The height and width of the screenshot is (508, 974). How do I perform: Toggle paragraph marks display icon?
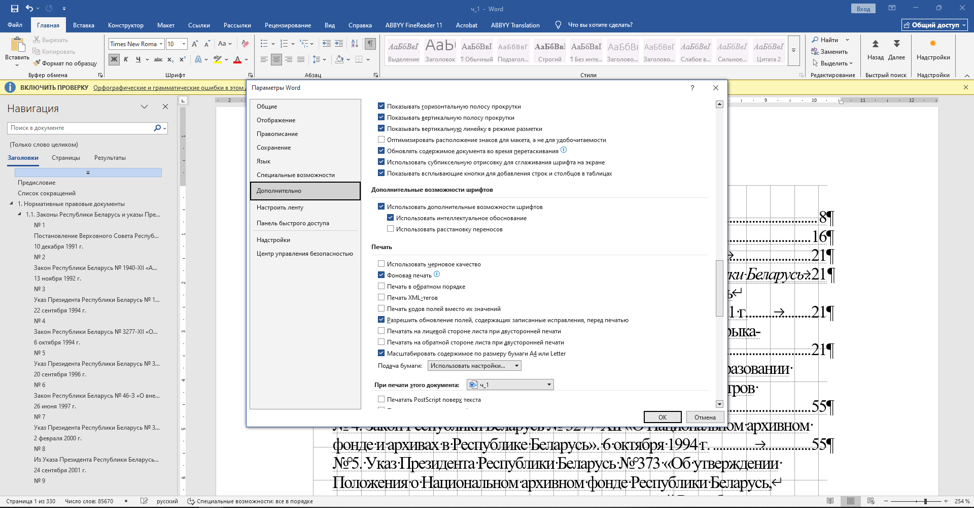coord(370,43)
